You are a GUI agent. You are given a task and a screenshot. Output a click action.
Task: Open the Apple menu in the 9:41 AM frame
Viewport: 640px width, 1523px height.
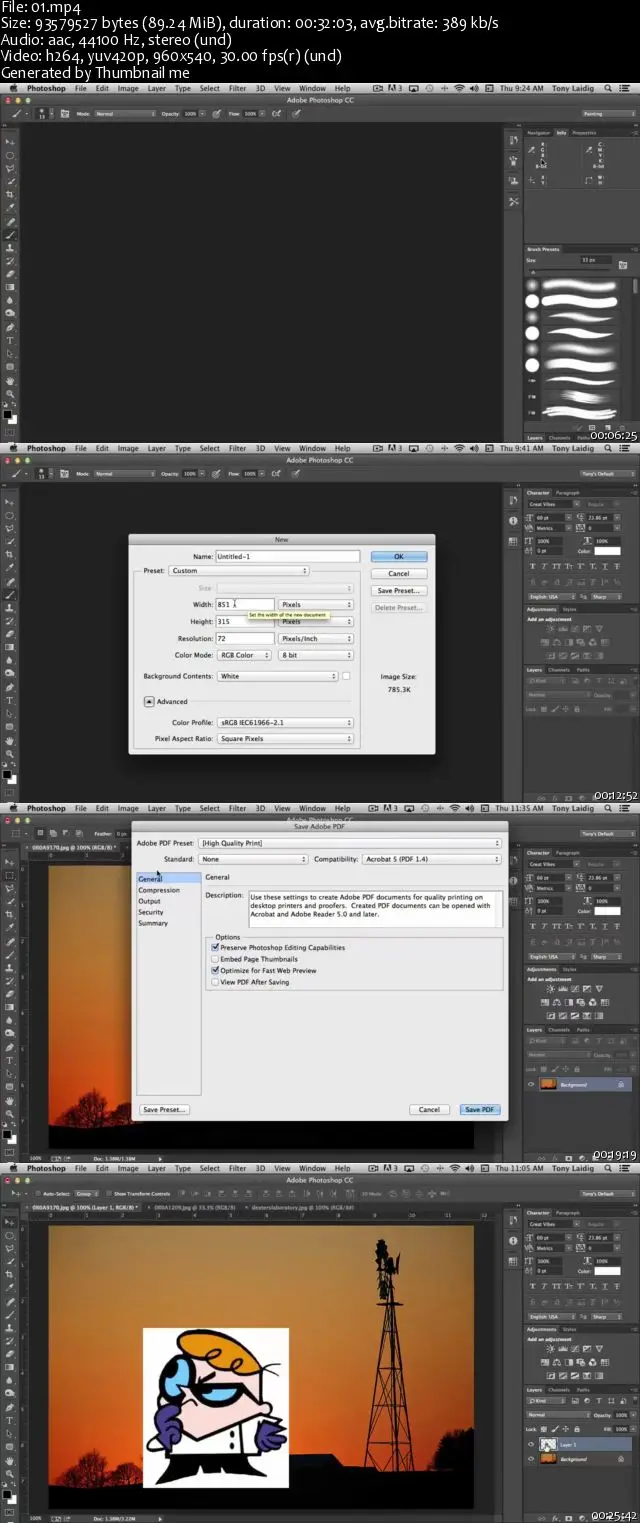tap(11, 448)
